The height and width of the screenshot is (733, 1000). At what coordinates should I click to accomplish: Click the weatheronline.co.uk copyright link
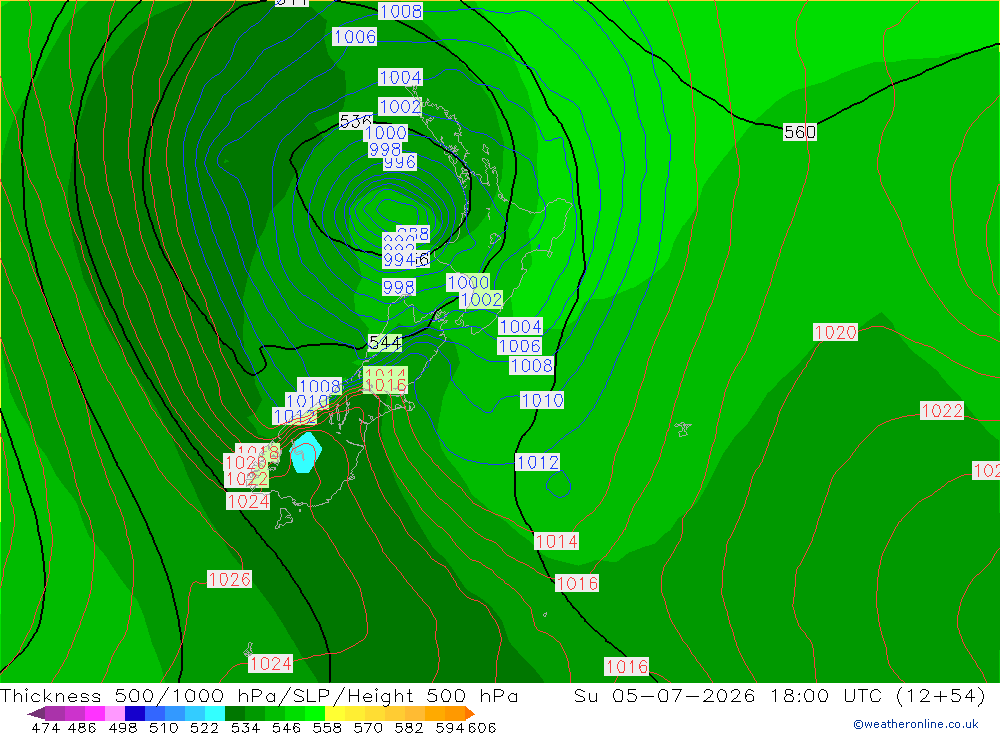[915, 724]
